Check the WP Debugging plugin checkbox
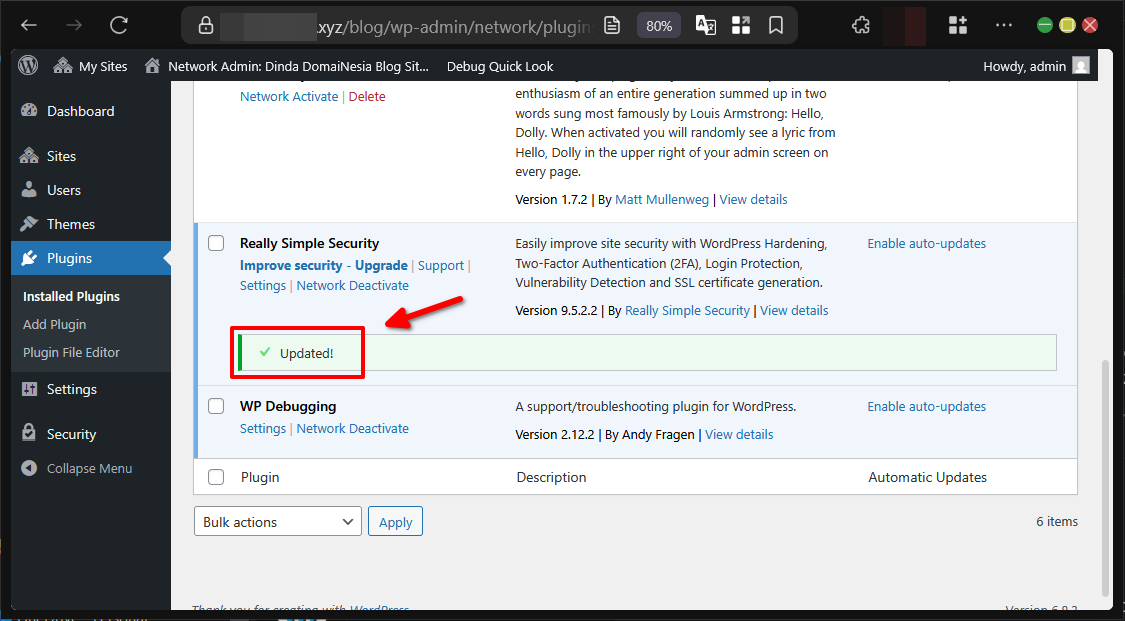 click(x=216, y=406)
